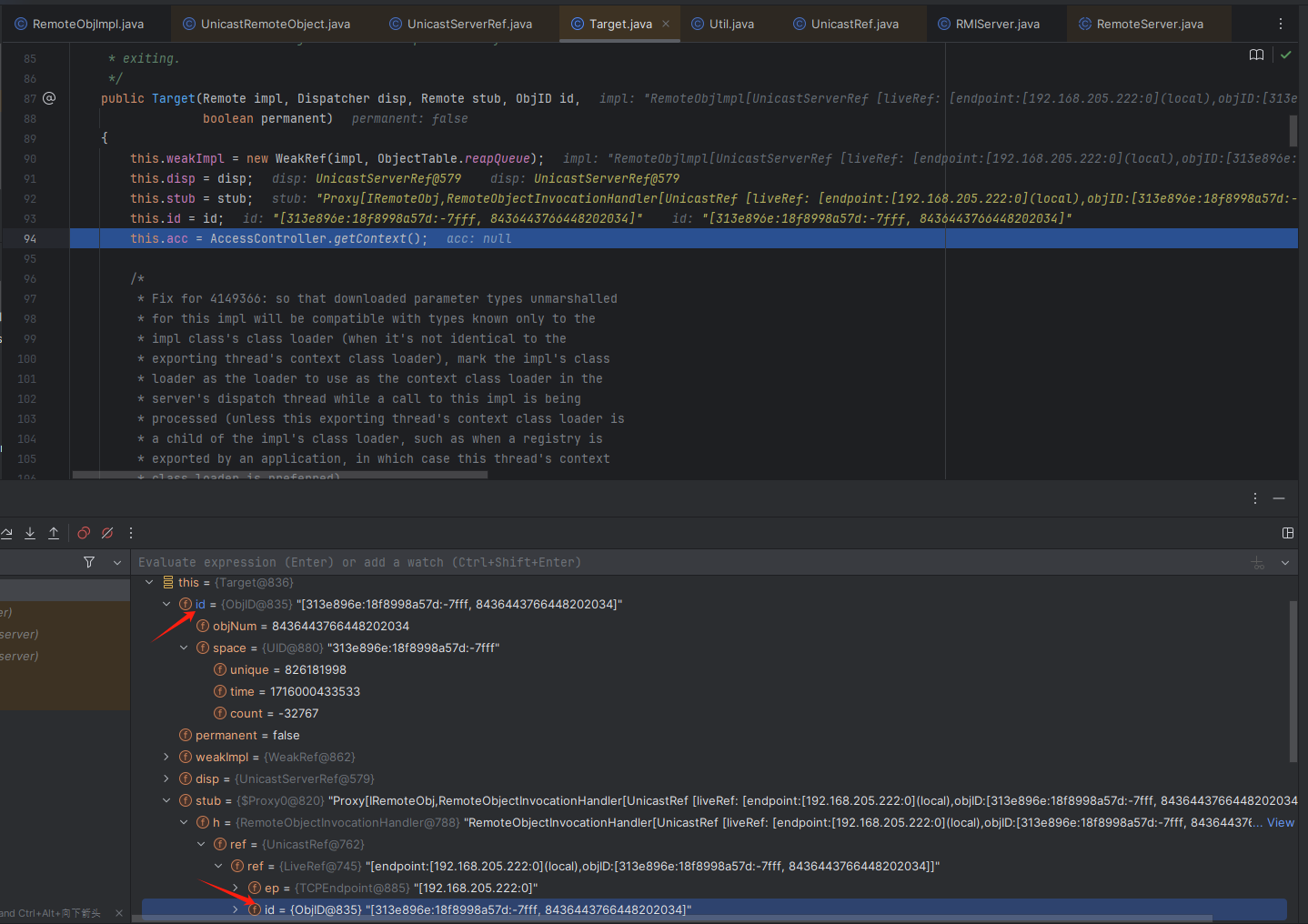Click field icon next to disp
Viewport: 1308px width, 924px height.
186,778
